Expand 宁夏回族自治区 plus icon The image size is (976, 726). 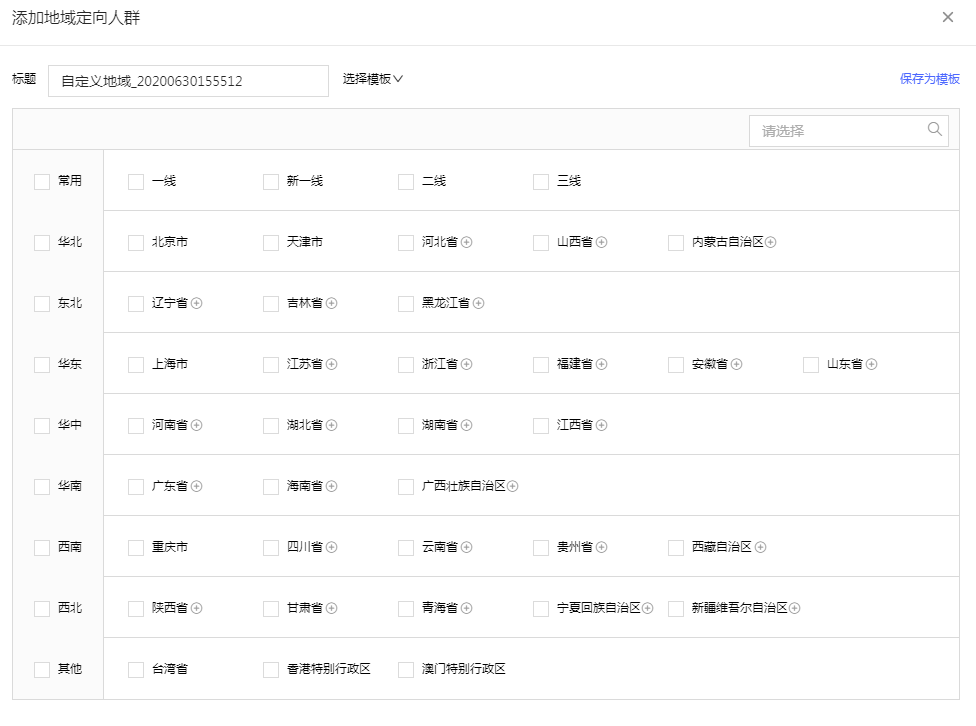click(x=647, y=608)
